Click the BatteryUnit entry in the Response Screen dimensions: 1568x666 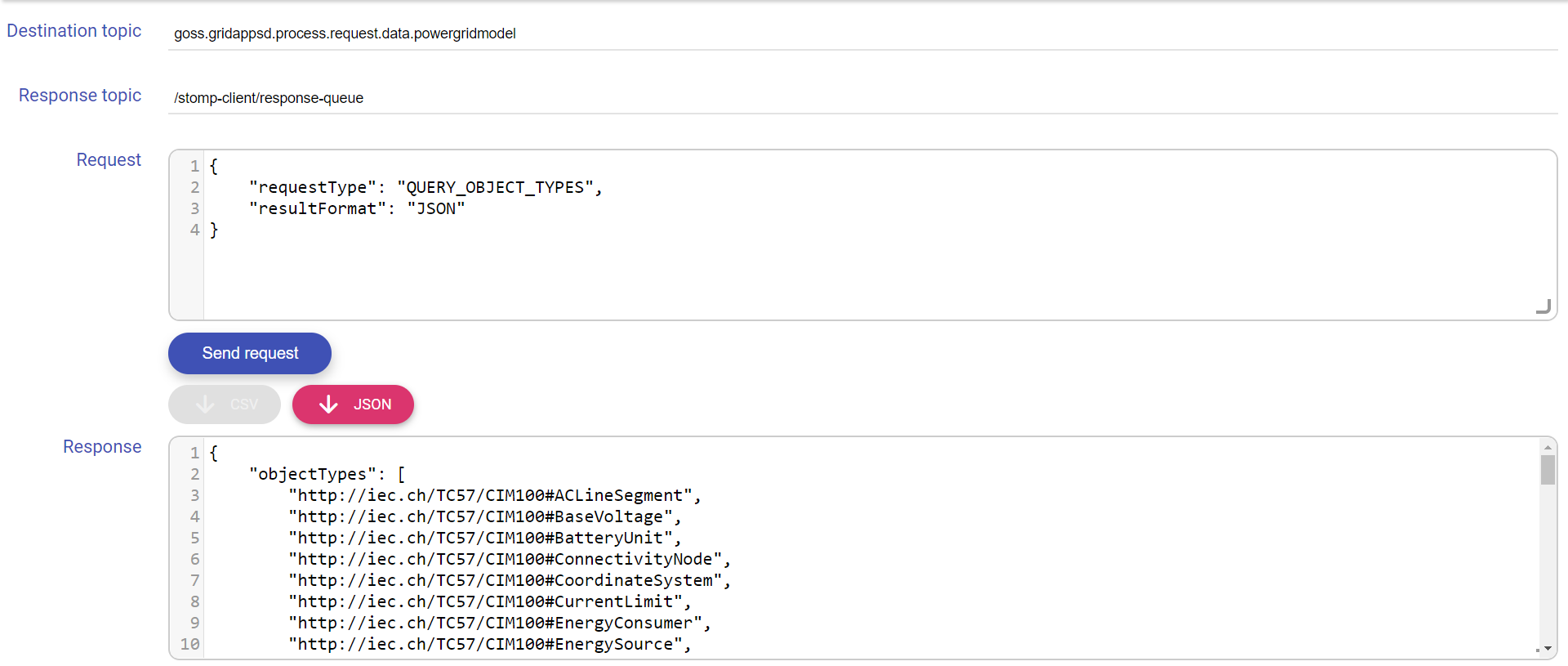pyautogui.click(x=484, y=538)
